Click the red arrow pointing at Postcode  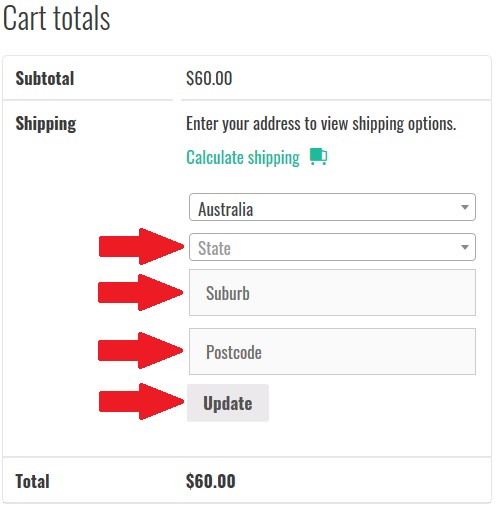click(140, 350)
